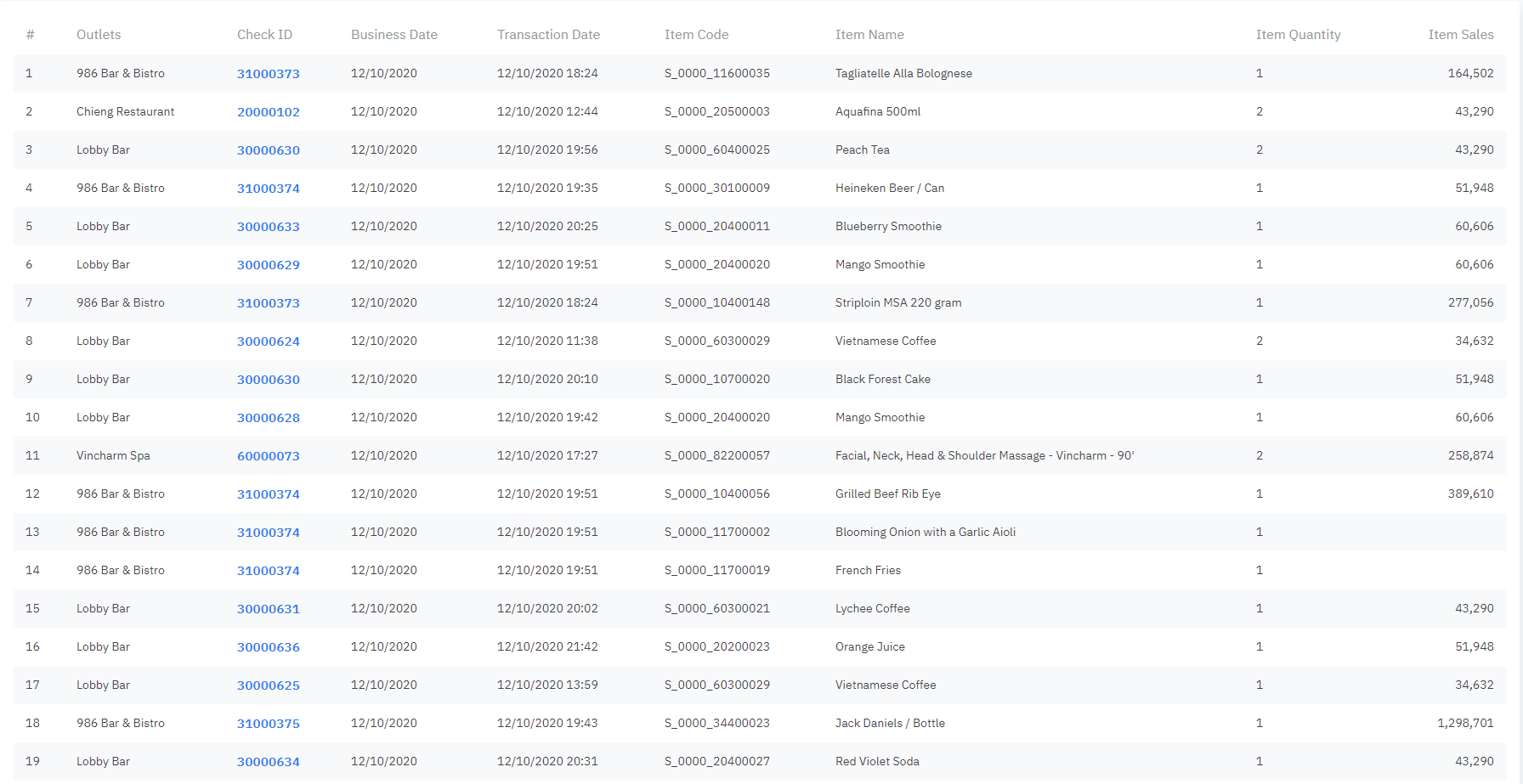Open check ID 20000102 link
This screenshot has height=784, width=1523.
[268, 112]
